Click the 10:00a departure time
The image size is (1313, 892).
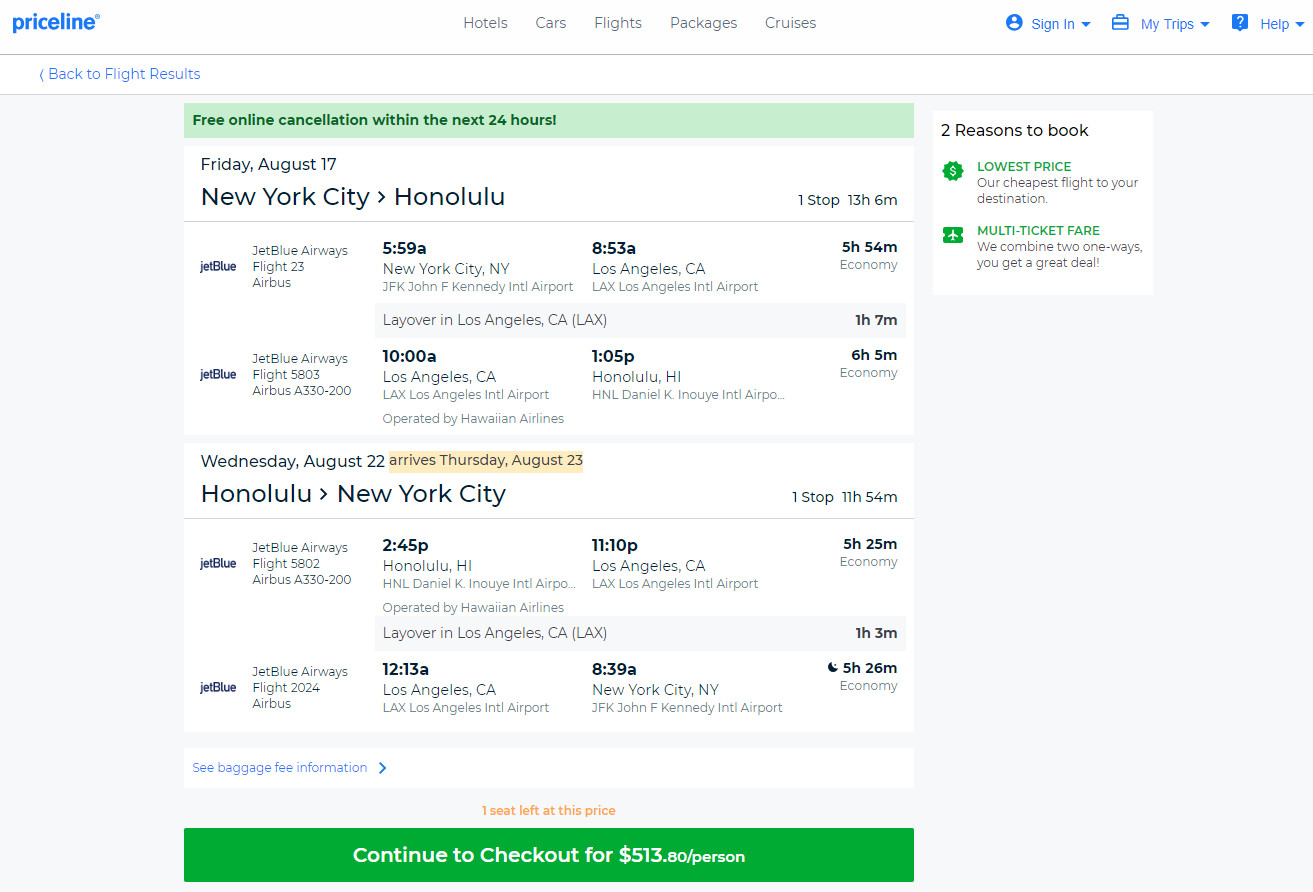point(410,356)
